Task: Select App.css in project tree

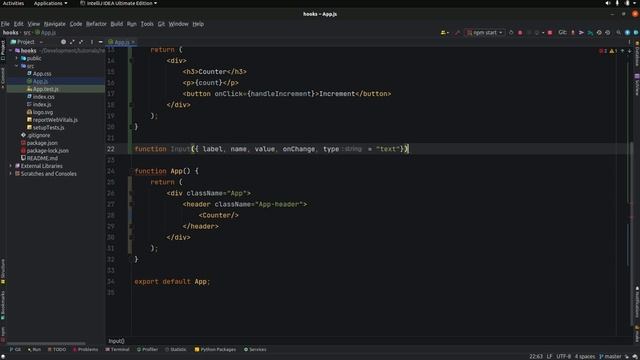Action: [x=42, y=74]
